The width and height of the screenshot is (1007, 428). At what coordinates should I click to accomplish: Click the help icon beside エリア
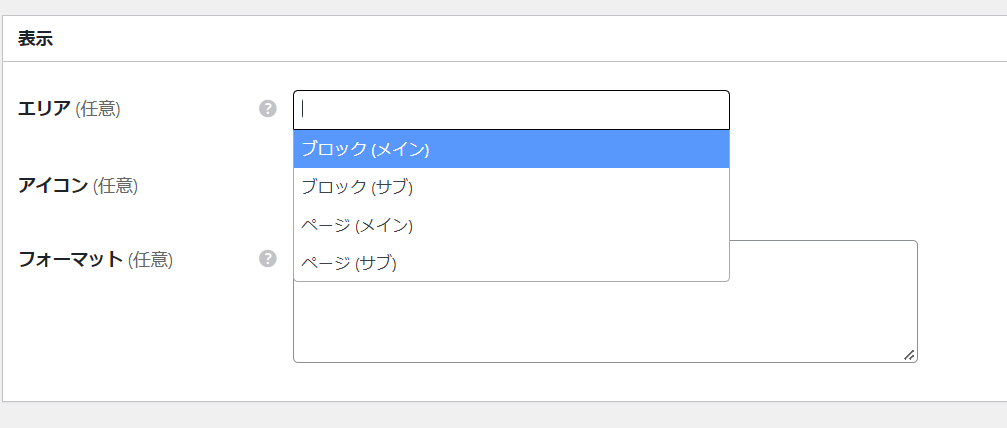pyautogui.click(x=267, y=109)
